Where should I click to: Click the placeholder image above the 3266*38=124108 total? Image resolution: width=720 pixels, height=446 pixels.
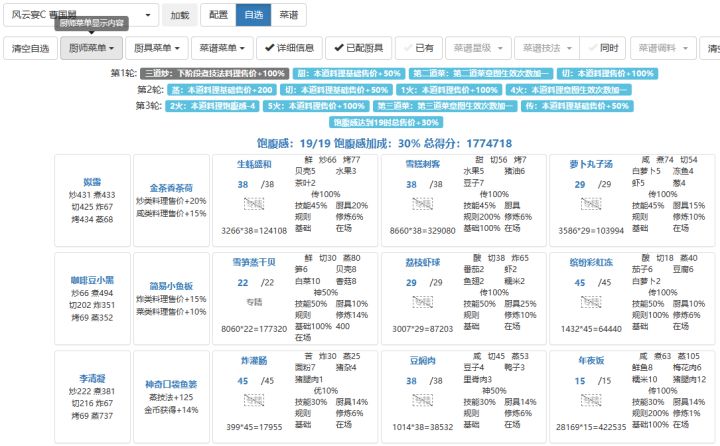pos(253,203)
